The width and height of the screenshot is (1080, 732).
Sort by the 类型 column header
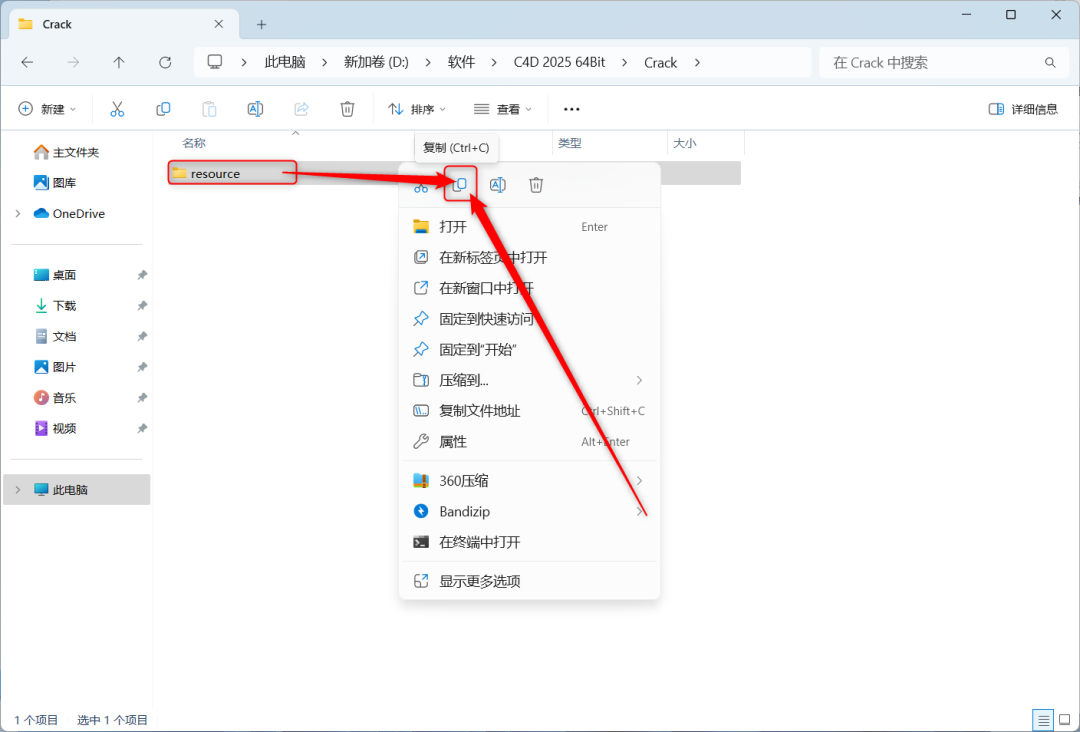570,143
